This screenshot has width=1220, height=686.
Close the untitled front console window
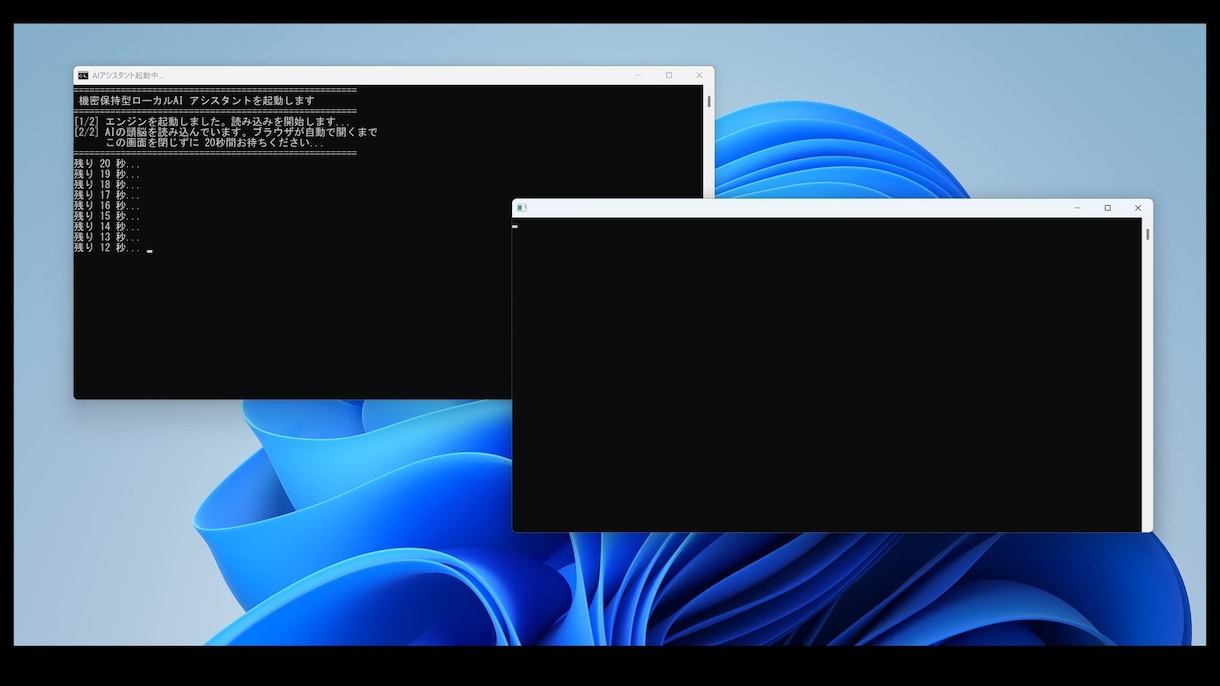1137,208
